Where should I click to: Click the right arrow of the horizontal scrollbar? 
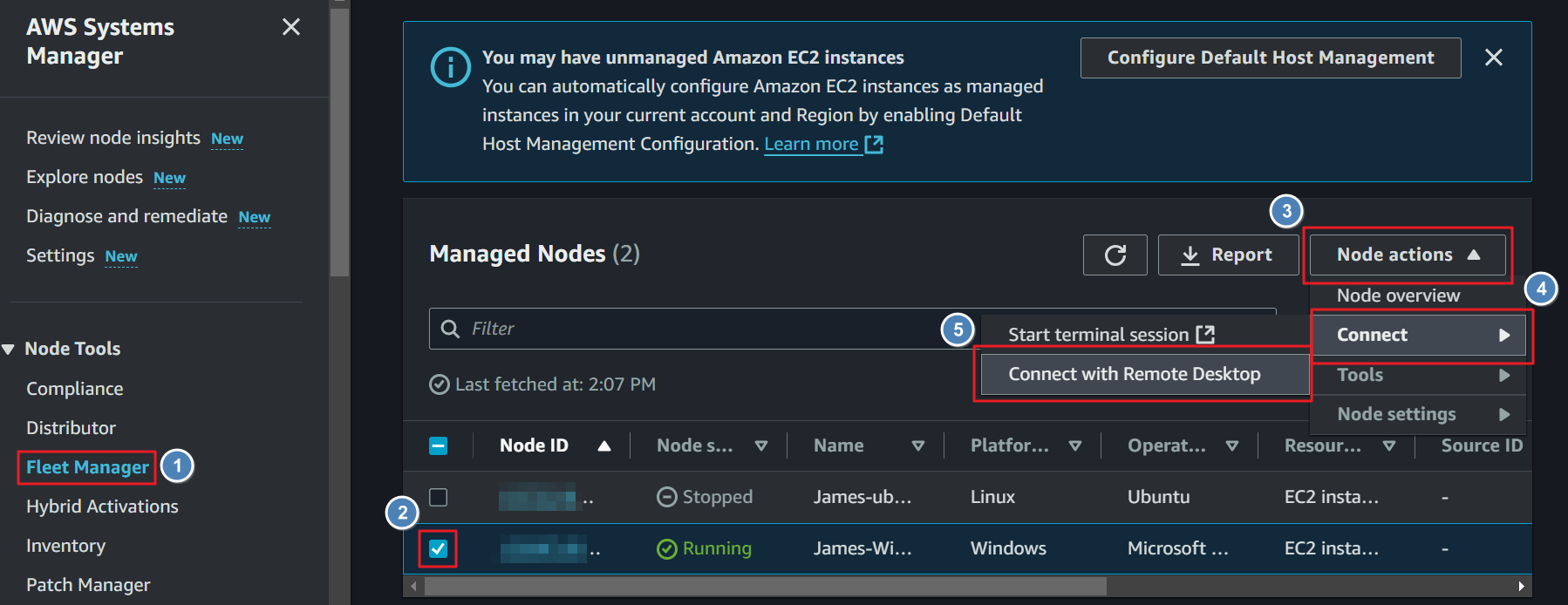(1522, 586)
